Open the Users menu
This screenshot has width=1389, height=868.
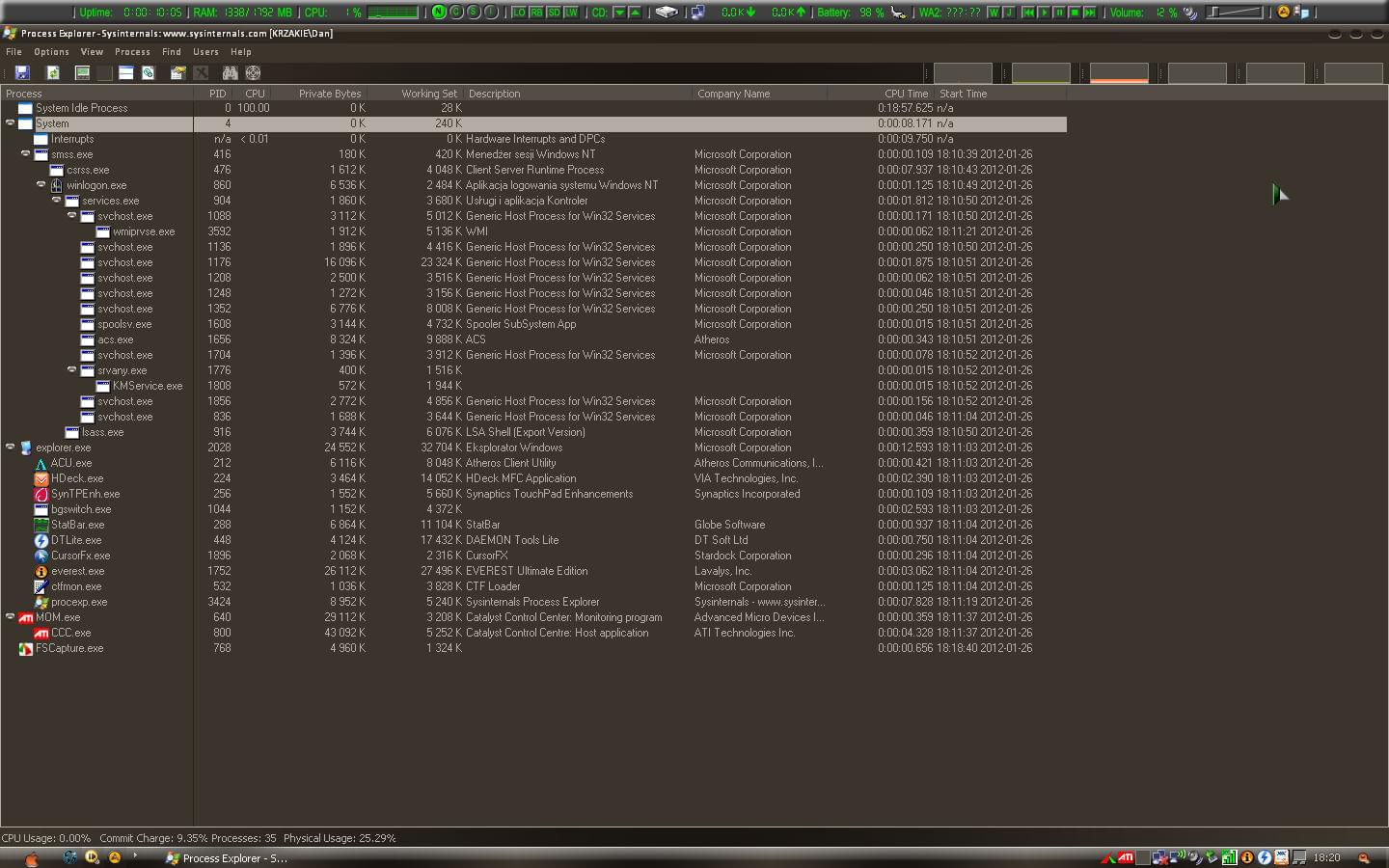205,52
